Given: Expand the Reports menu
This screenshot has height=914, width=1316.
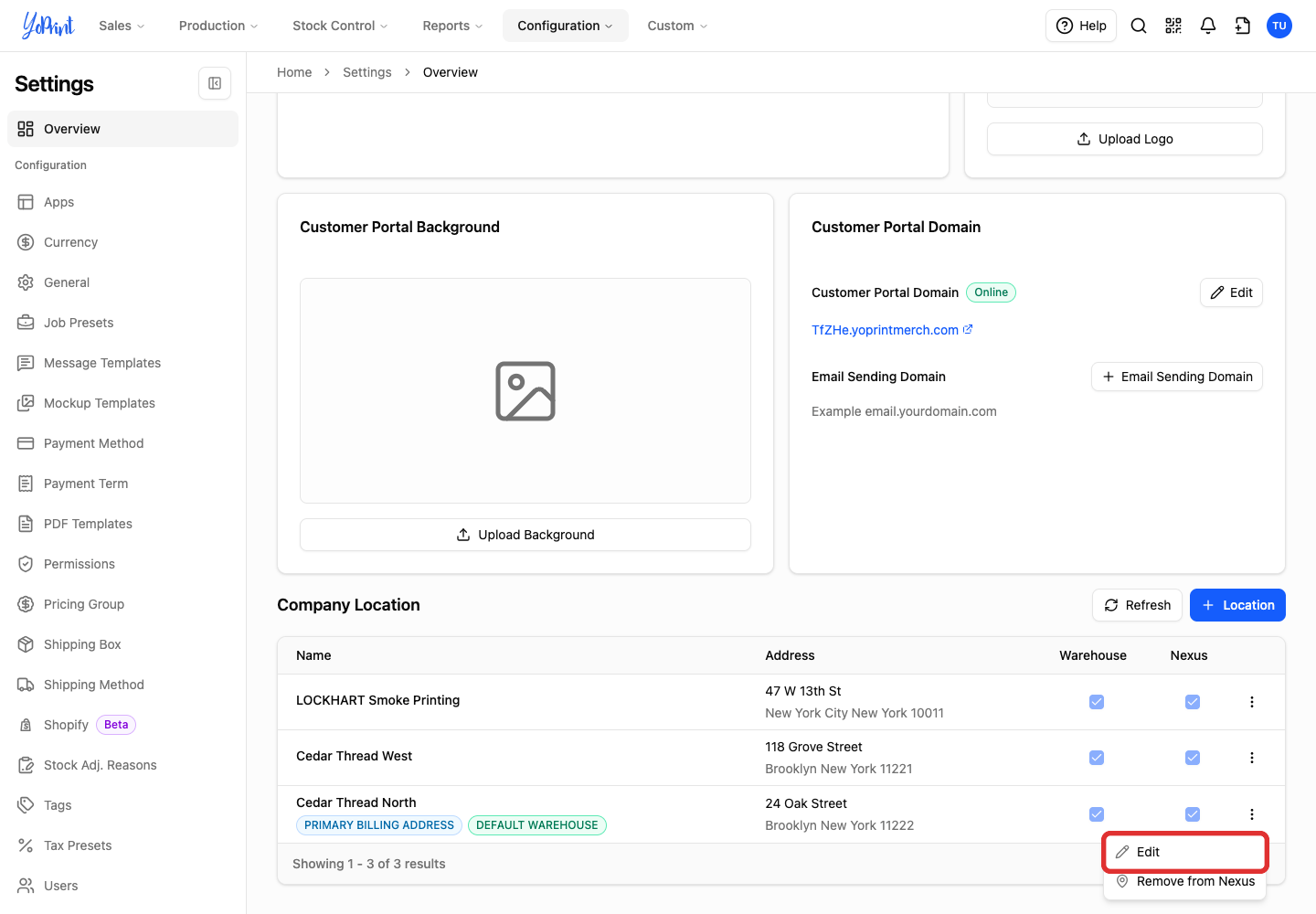Looking at the screenshot, I should pyautogui.click(x=452, y=26).
